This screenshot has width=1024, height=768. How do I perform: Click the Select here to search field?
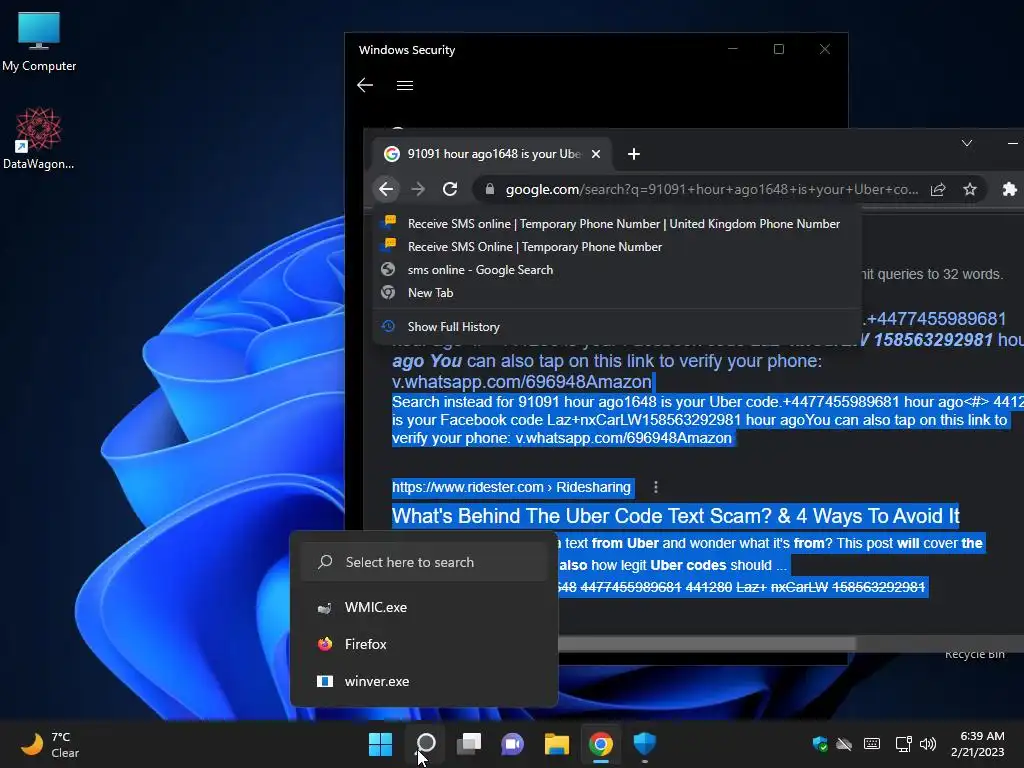(424, 562)
